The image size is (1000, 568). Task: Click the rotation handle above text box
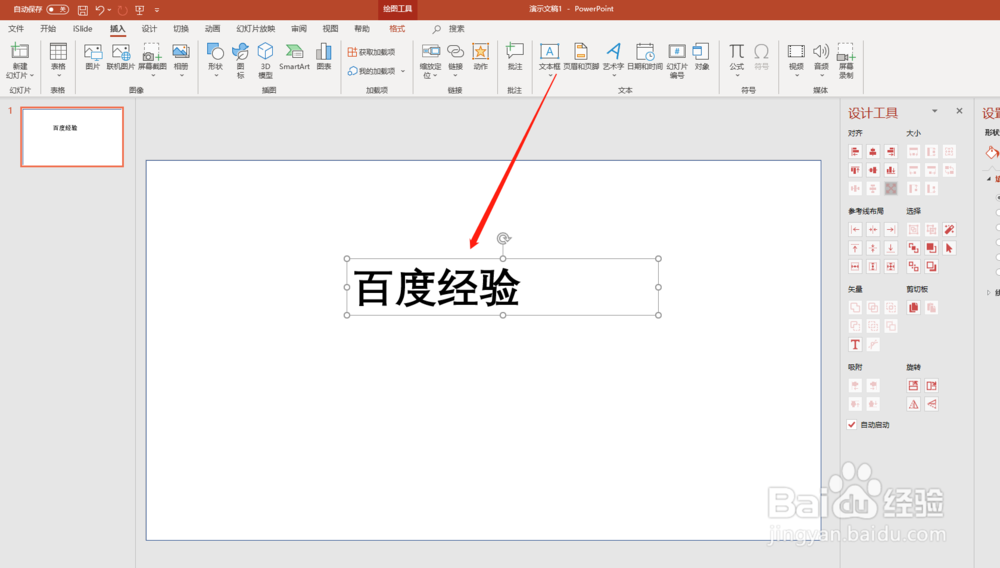click(503, 238)
